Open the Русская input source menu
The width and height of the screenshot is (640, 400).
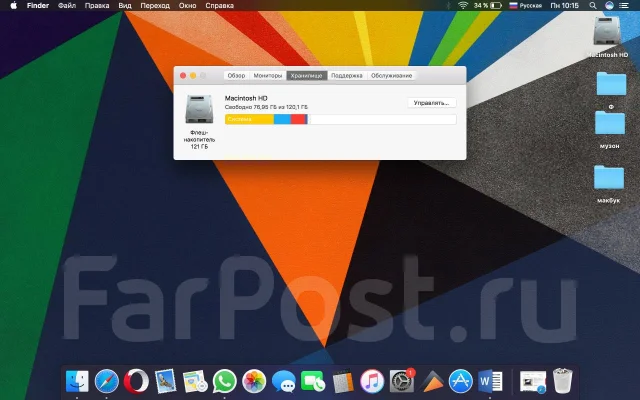526,6
